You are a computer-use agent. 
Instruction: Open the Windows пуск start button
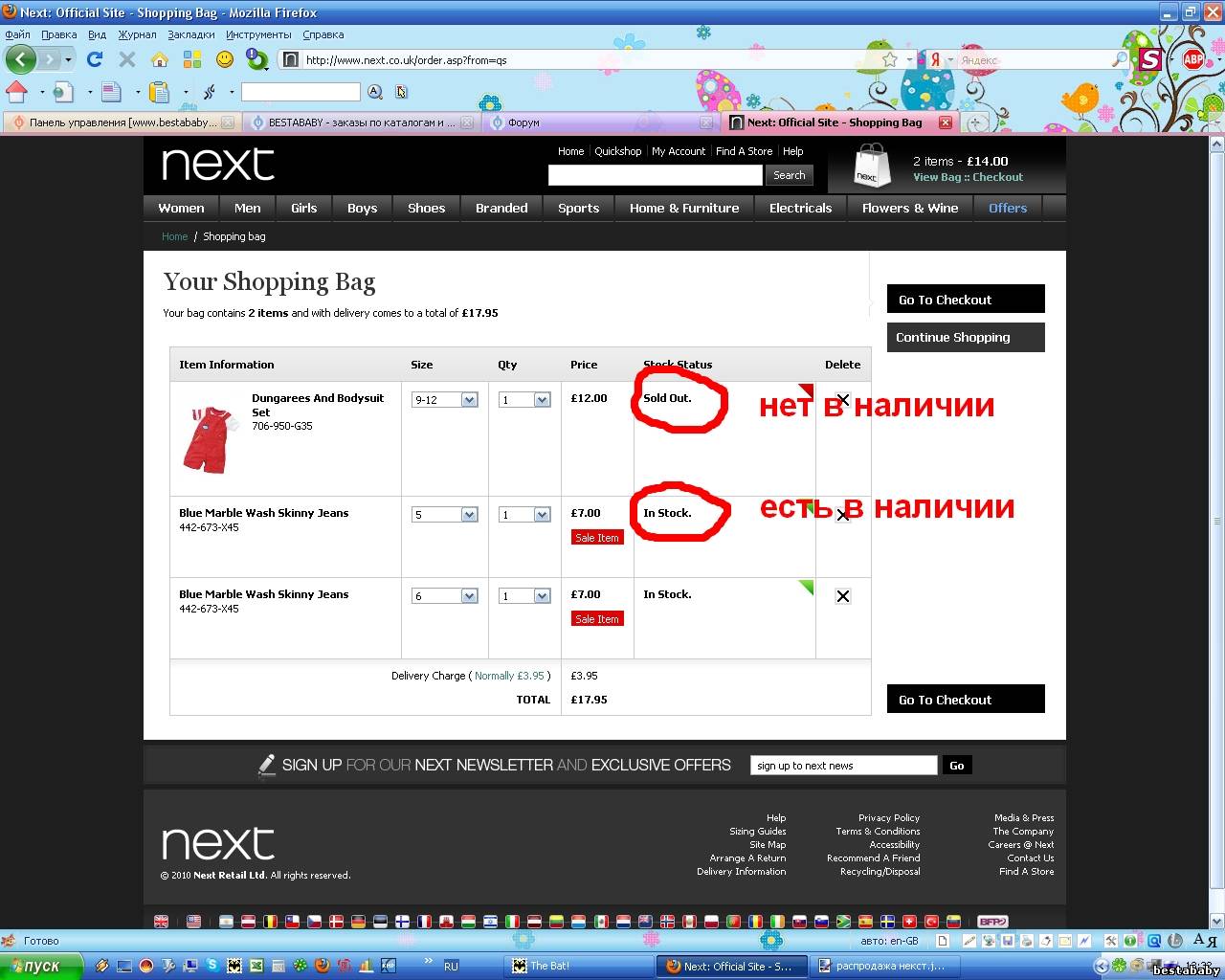pos(42,967)
